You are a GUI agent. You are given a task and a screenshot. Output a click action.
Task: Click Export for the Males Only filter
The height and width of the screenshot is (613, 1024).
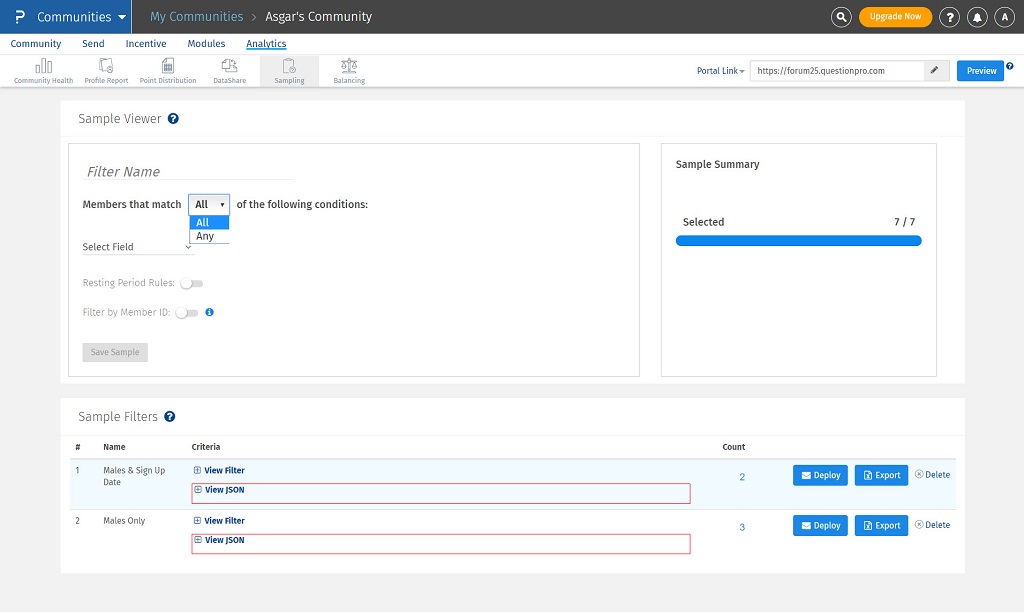(881, 526)
